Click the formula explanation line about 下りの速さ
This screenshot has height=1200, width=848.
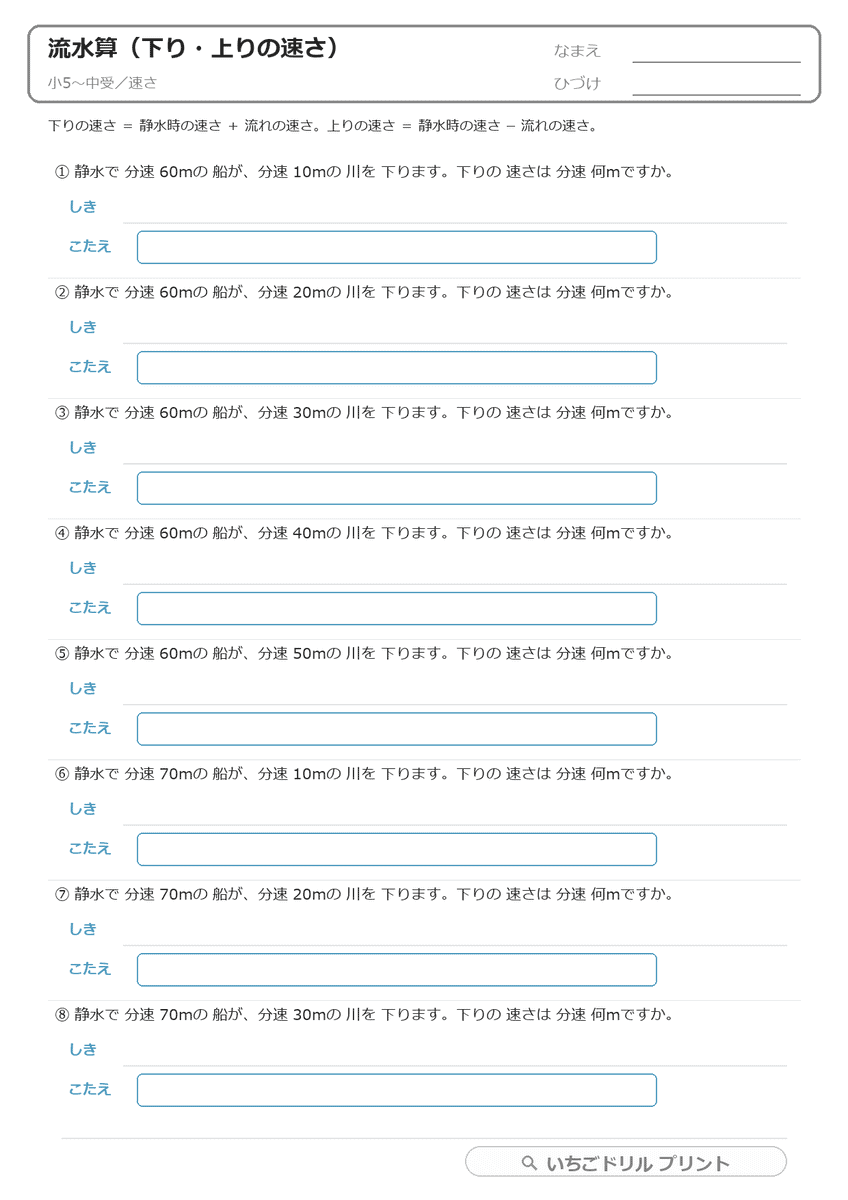(x=323, y=127)
